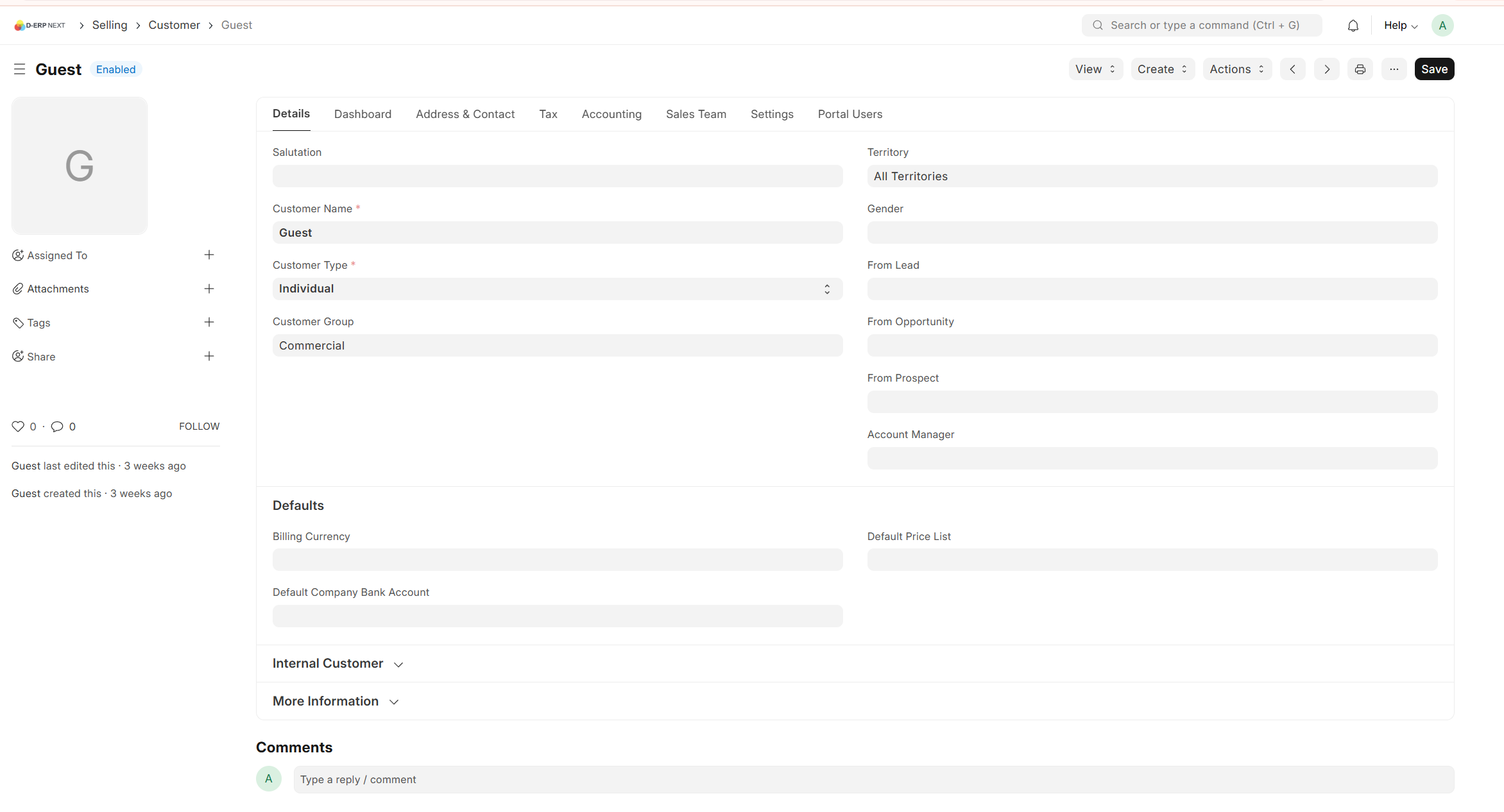Switch to the Accounting tab
The image size is (1504, 812).
[611, 114]
